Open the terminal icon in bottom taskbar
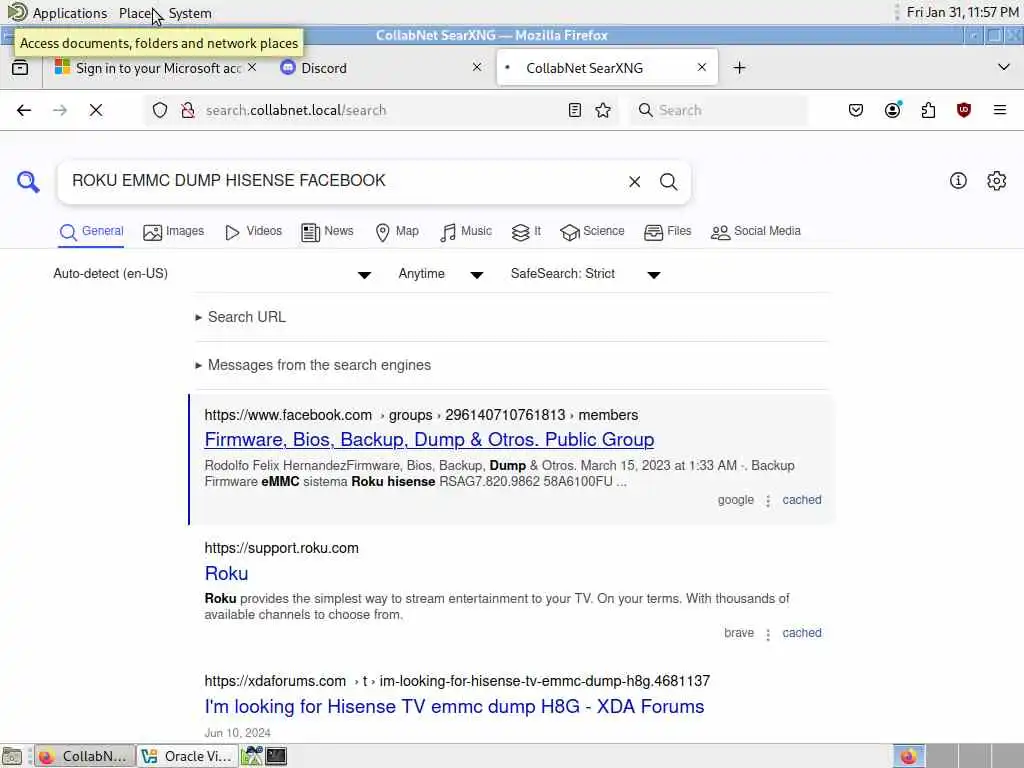Screen dimensions: 1024x768 [276, 756]
